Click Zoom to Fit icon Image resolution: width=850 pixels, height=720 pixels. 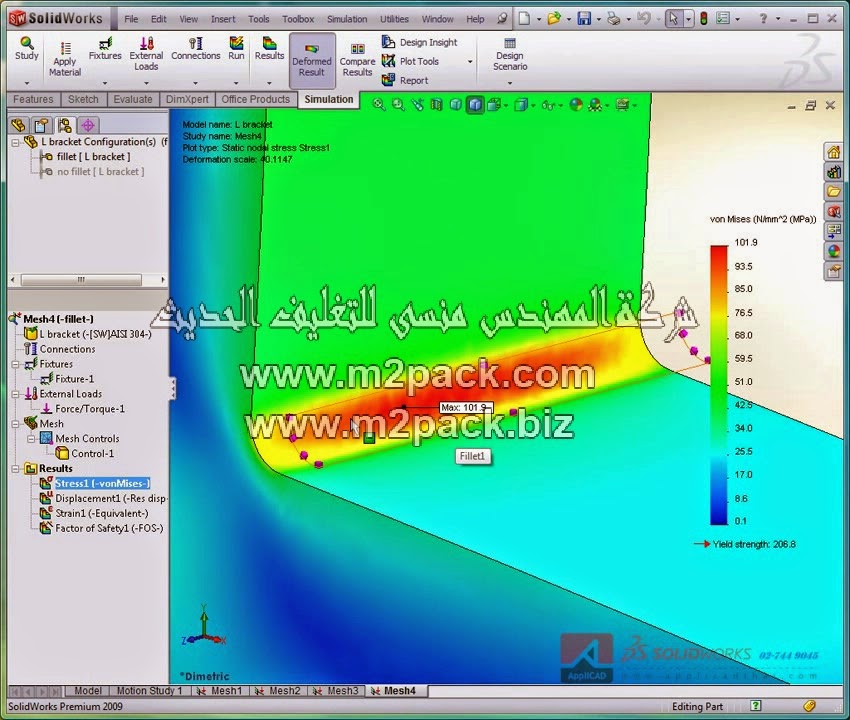coord(379,105)
